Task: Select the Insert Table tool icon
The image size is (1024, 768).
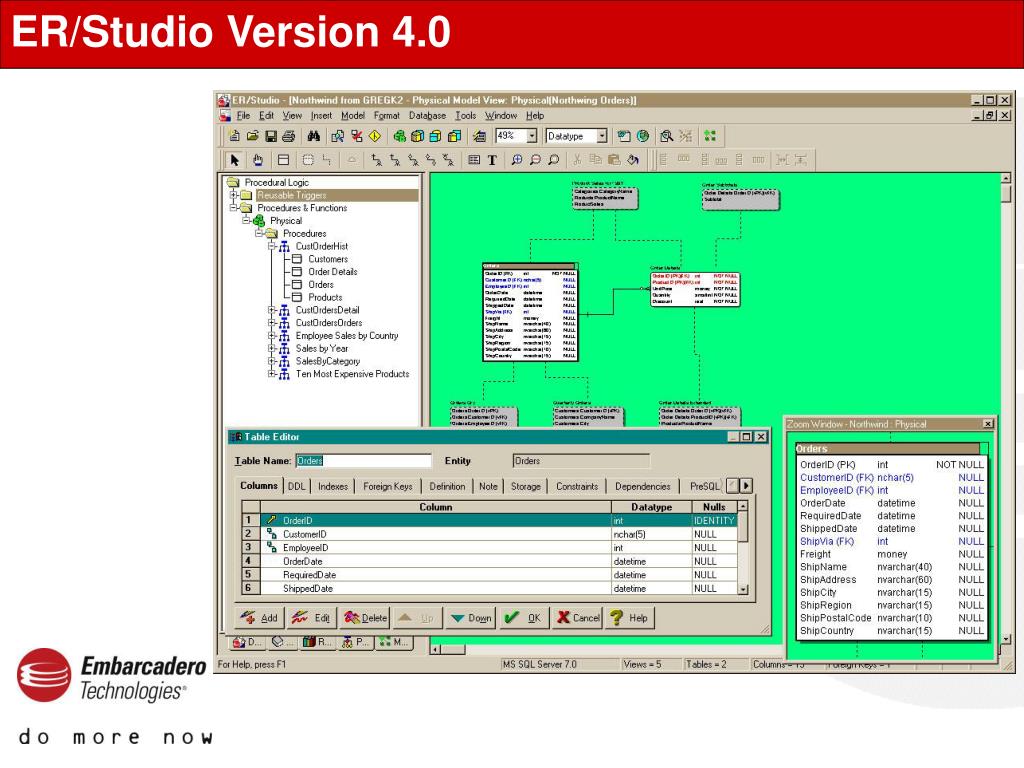Action: coord(283,160)
